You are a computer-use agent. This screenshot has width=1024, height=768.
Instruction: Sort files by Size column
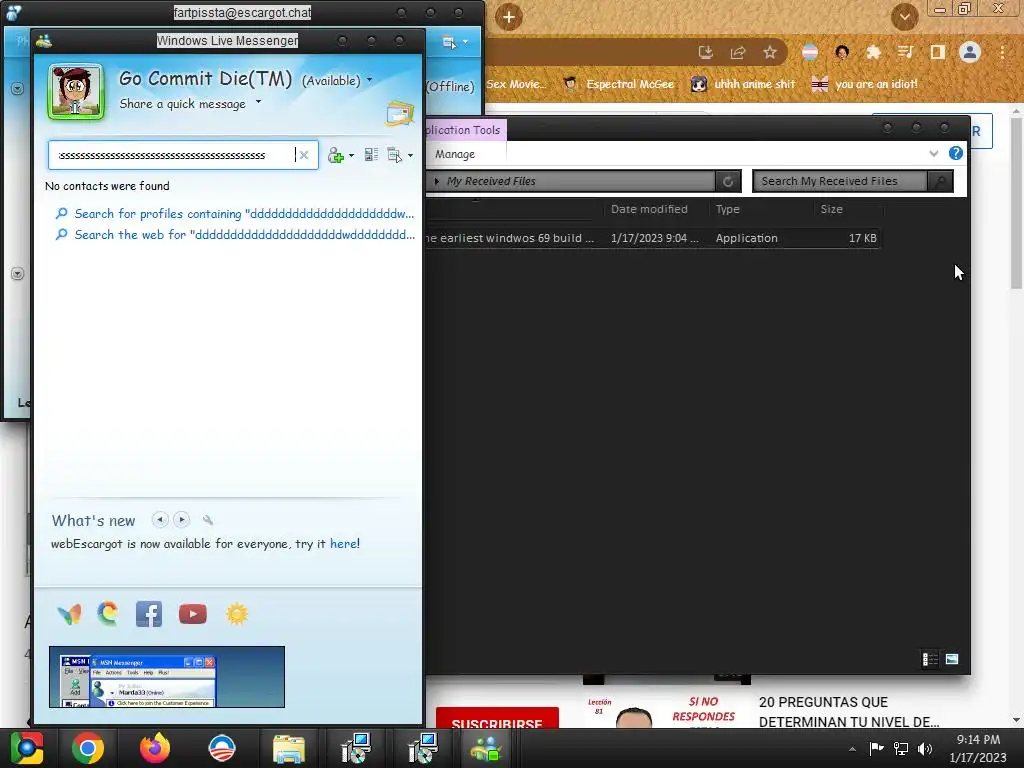click(831, 209)
